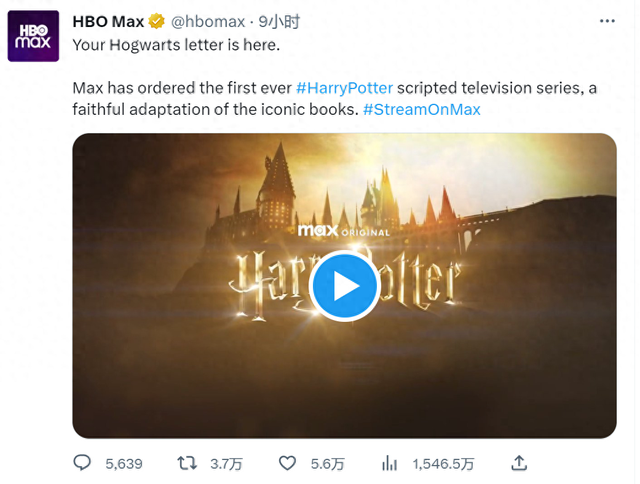640x484 pixels.
Task: Like the tweet with the heart icon
Action: (x=287, y=463)
